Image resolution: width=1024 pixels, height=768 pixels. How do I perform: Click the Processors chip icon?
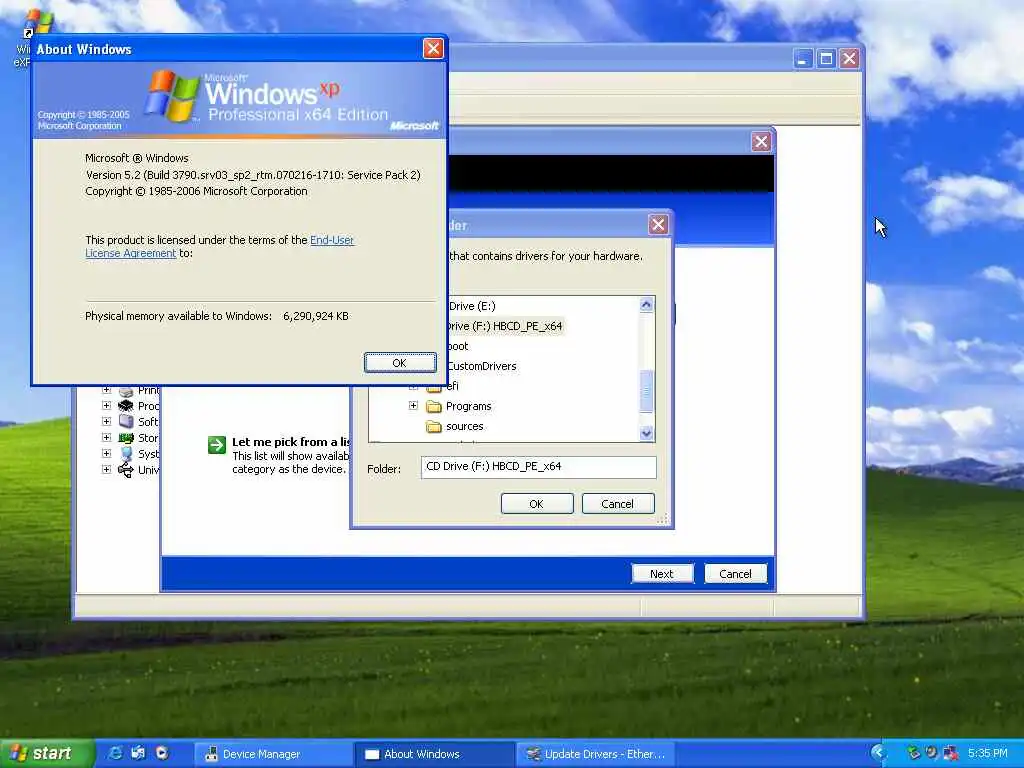pos(126,406)
